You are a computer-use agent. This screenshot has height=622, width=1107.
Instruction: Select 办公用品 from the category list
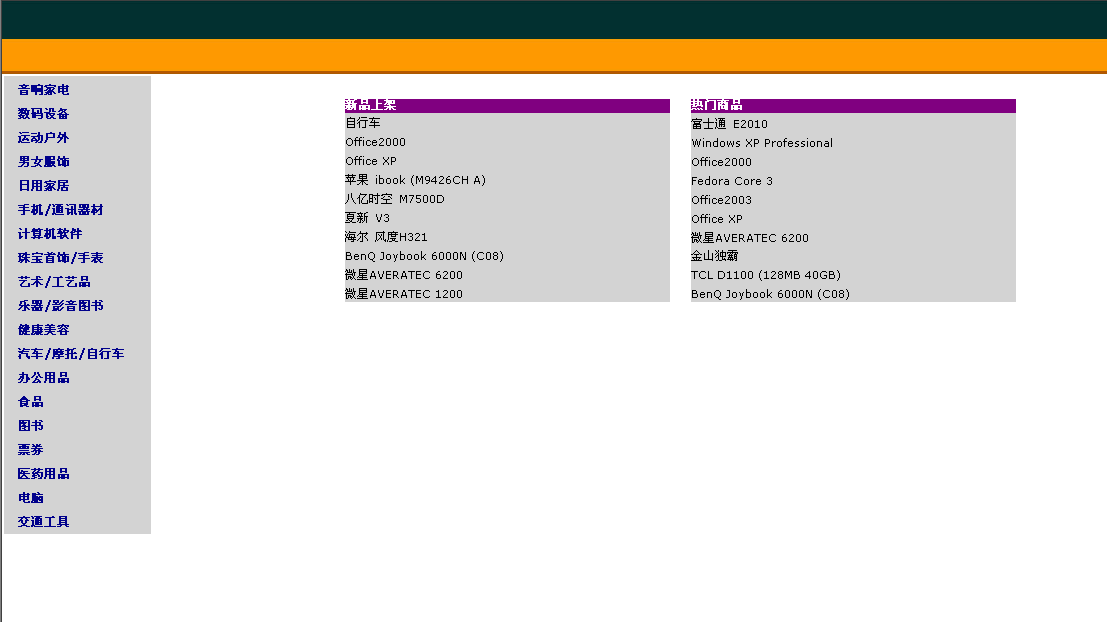[44, 378]
